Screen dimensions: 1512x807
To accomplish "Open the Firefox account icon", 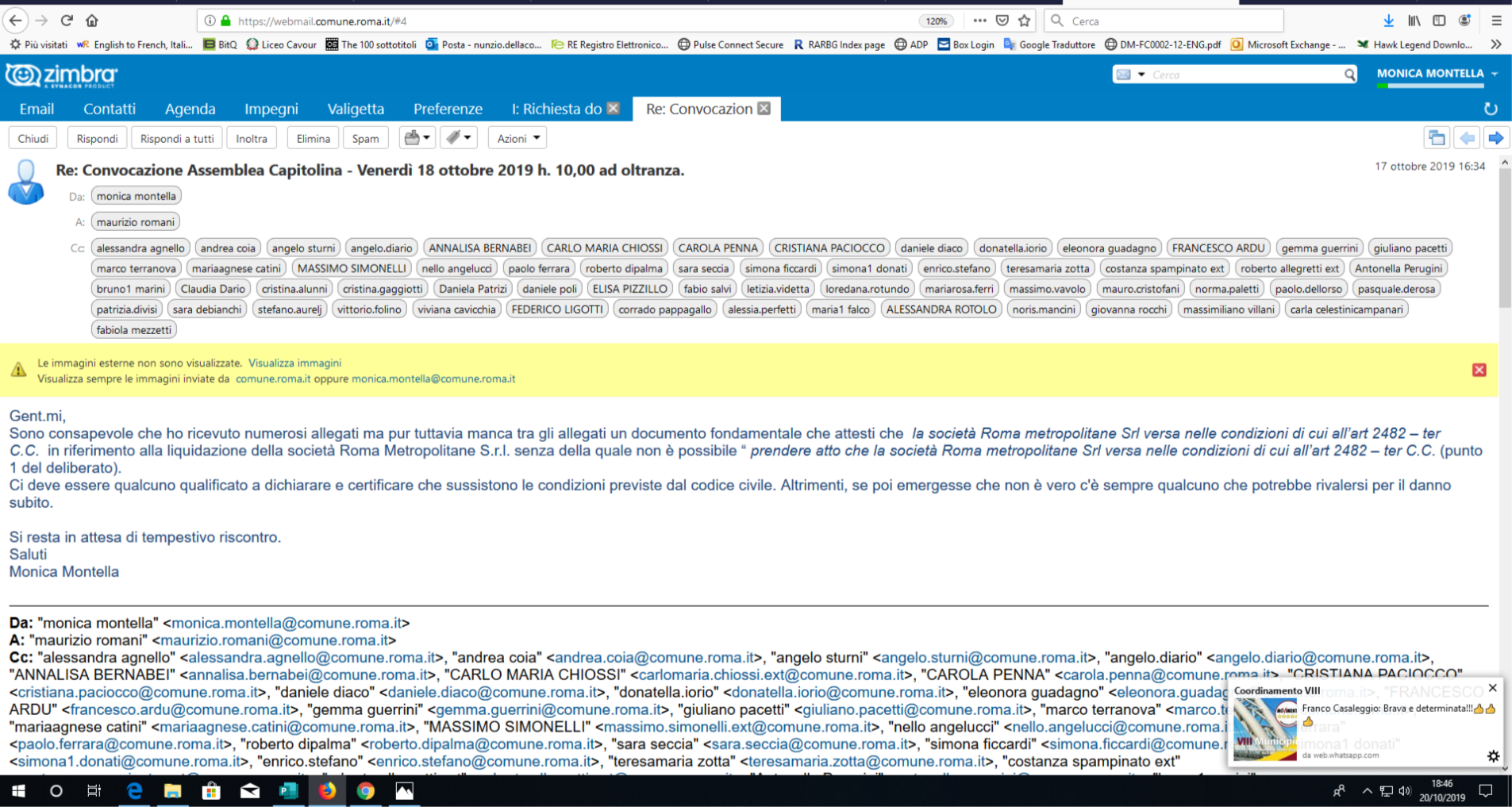I will tap(1464, 21).
